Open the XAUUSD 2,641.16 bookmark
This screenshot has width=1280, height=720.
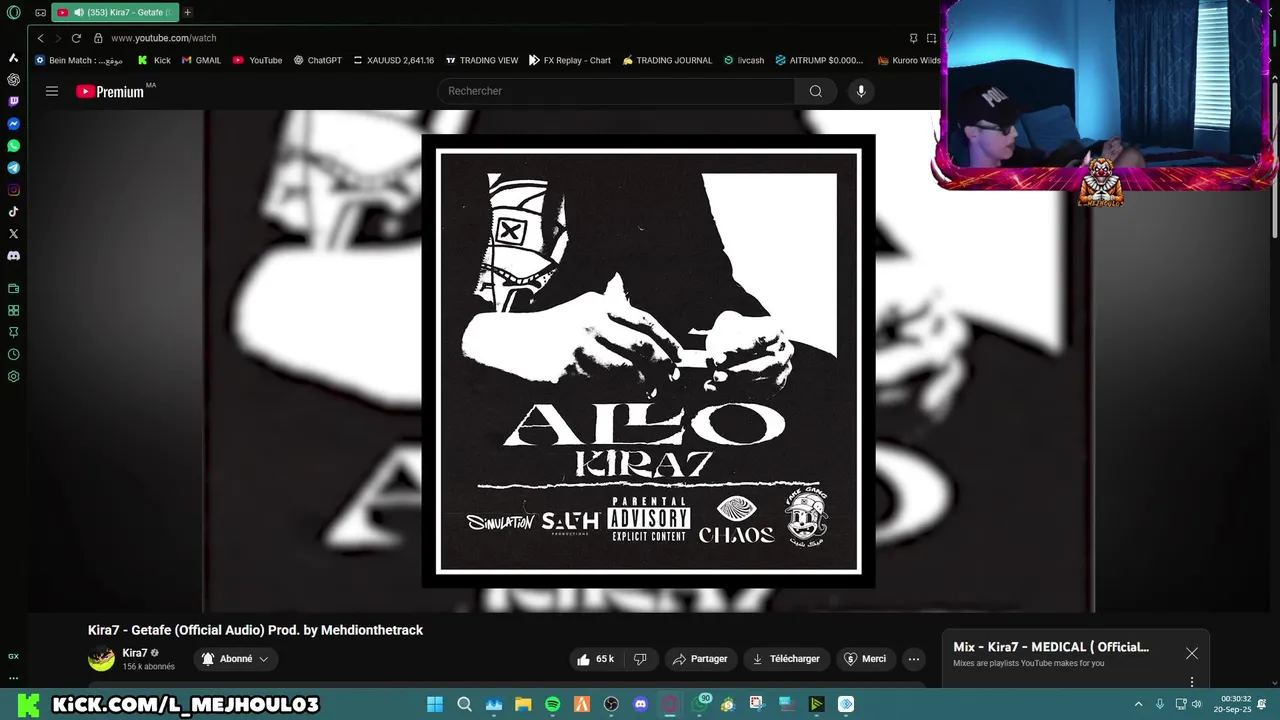pyautogui.click(x=393, y=60)
